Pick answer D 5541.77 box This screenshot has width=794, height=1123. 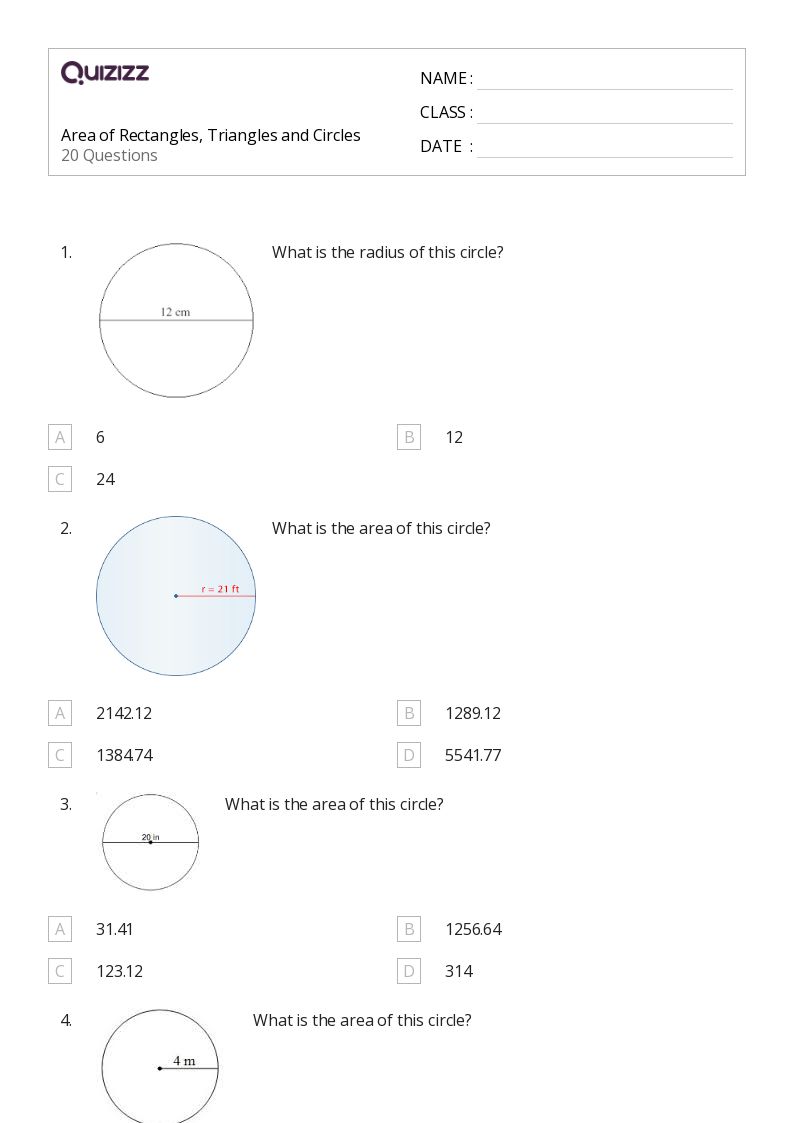pyautogui.click(x=409, y=755)
